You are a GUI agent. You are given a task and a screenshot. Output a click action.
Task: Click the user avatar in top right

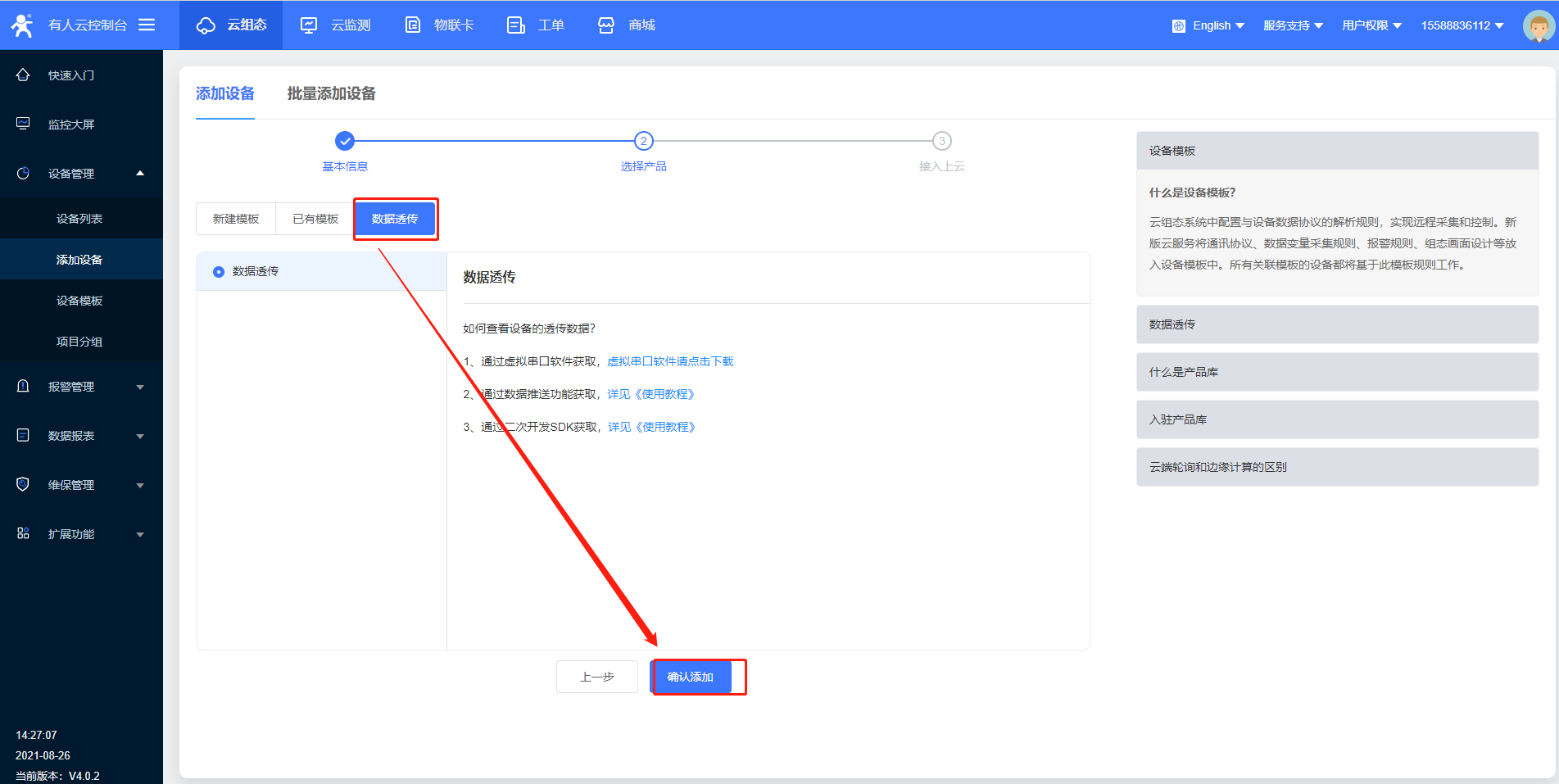coord(1538,25)
